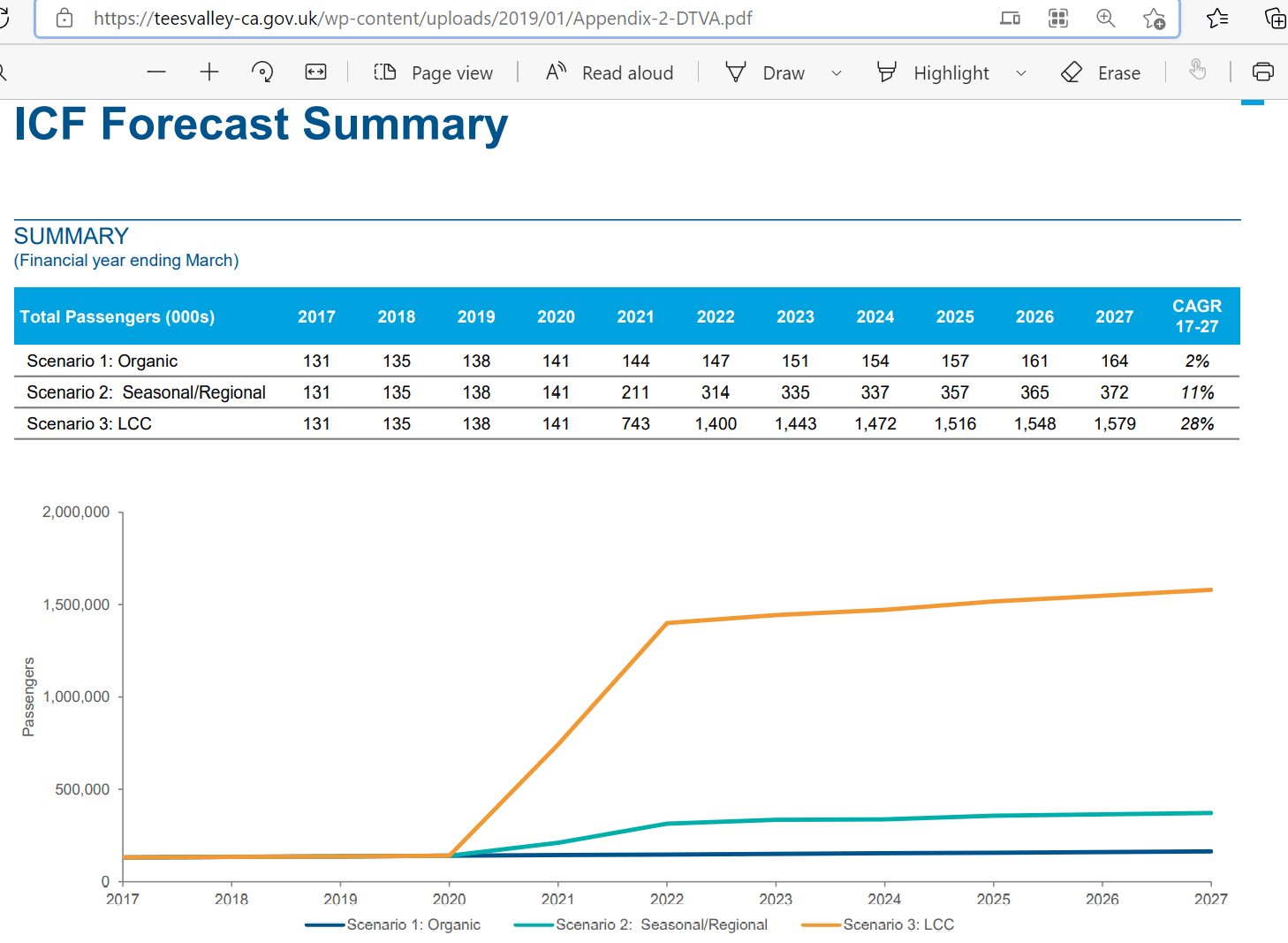Expand the Highlight color options dropdown
Screen dimensions: 1288x943
1021,73
